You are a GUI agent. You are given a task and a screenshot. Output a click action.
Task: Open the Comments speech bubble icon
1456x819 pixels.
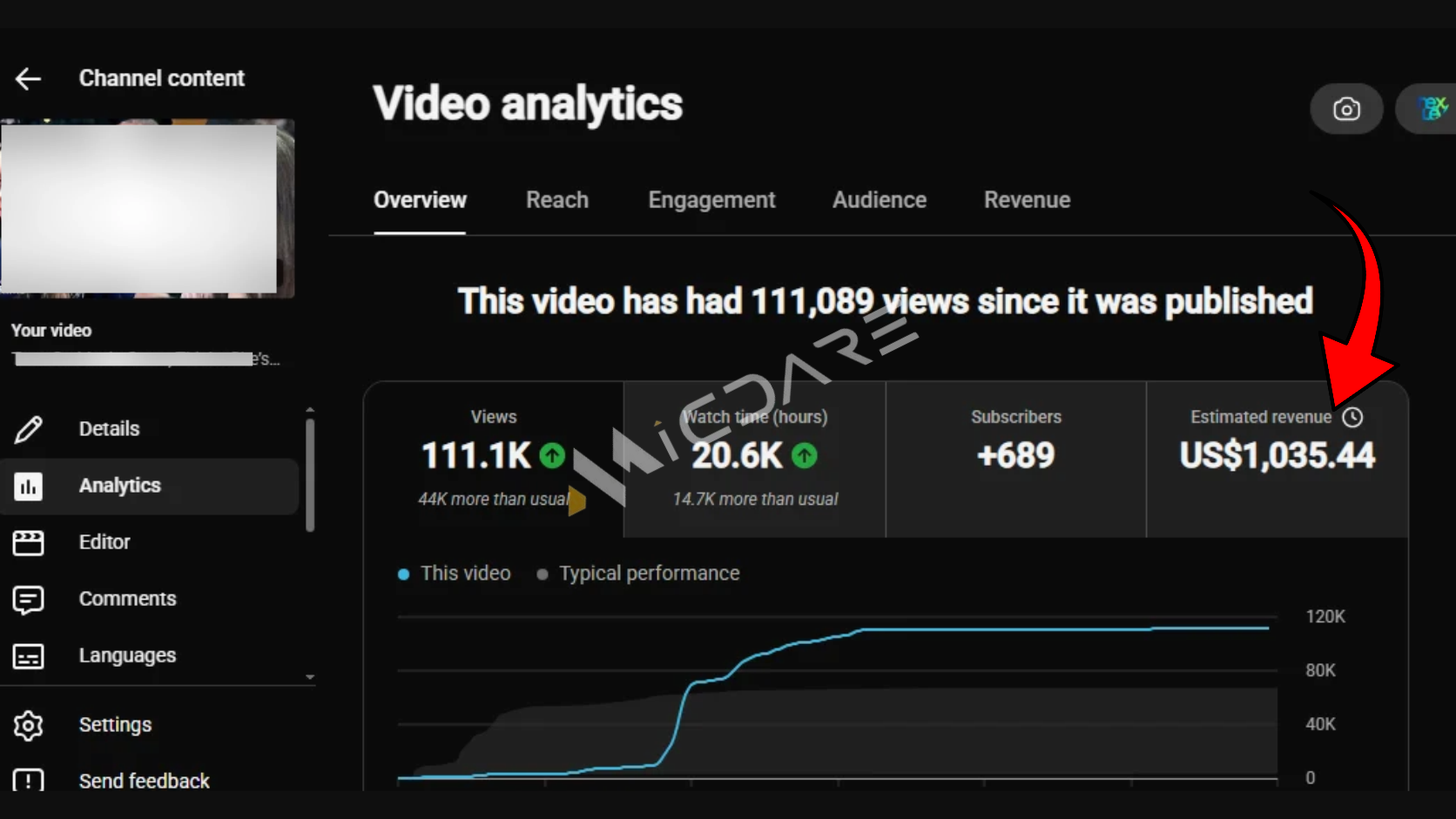(28, 600)
